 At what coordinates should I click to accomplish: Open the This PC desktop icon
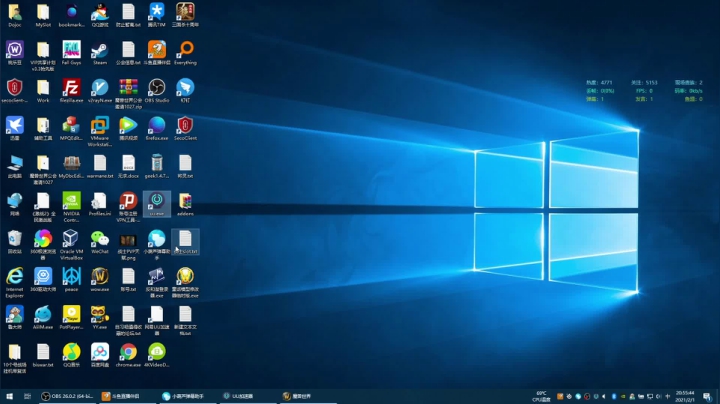(14, 166)
